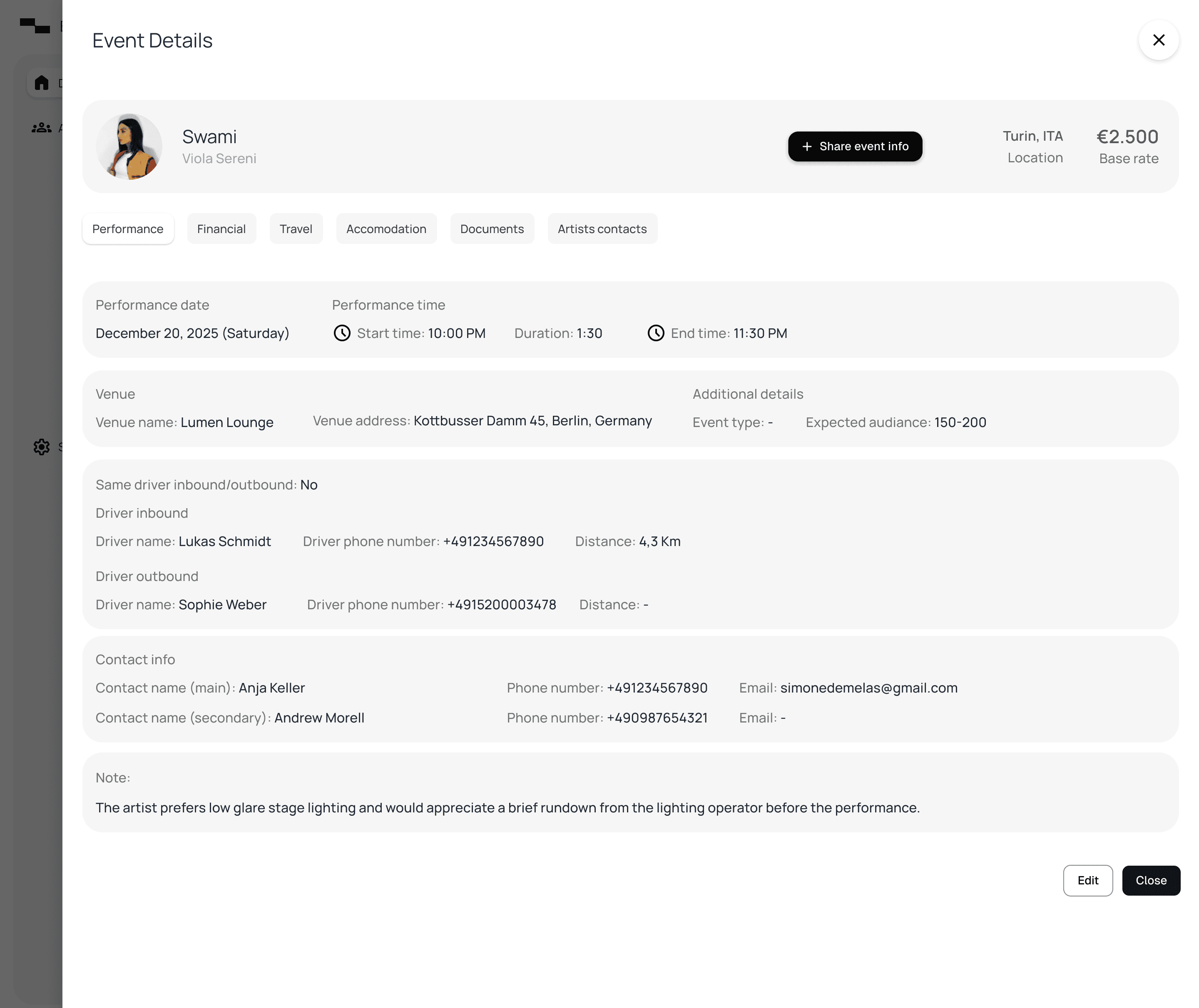The width and height of the screenshot is (1199, 1008).
Task: Select the Accomodation tab
Action: (x=386, y=228)
